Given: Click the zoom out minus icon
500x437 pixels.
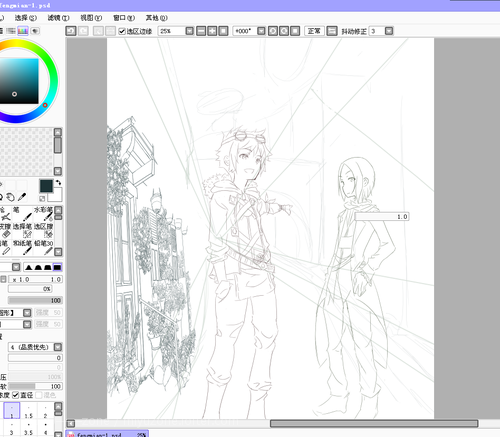Looking at the screenshot, I should click(x=201, y=31).
